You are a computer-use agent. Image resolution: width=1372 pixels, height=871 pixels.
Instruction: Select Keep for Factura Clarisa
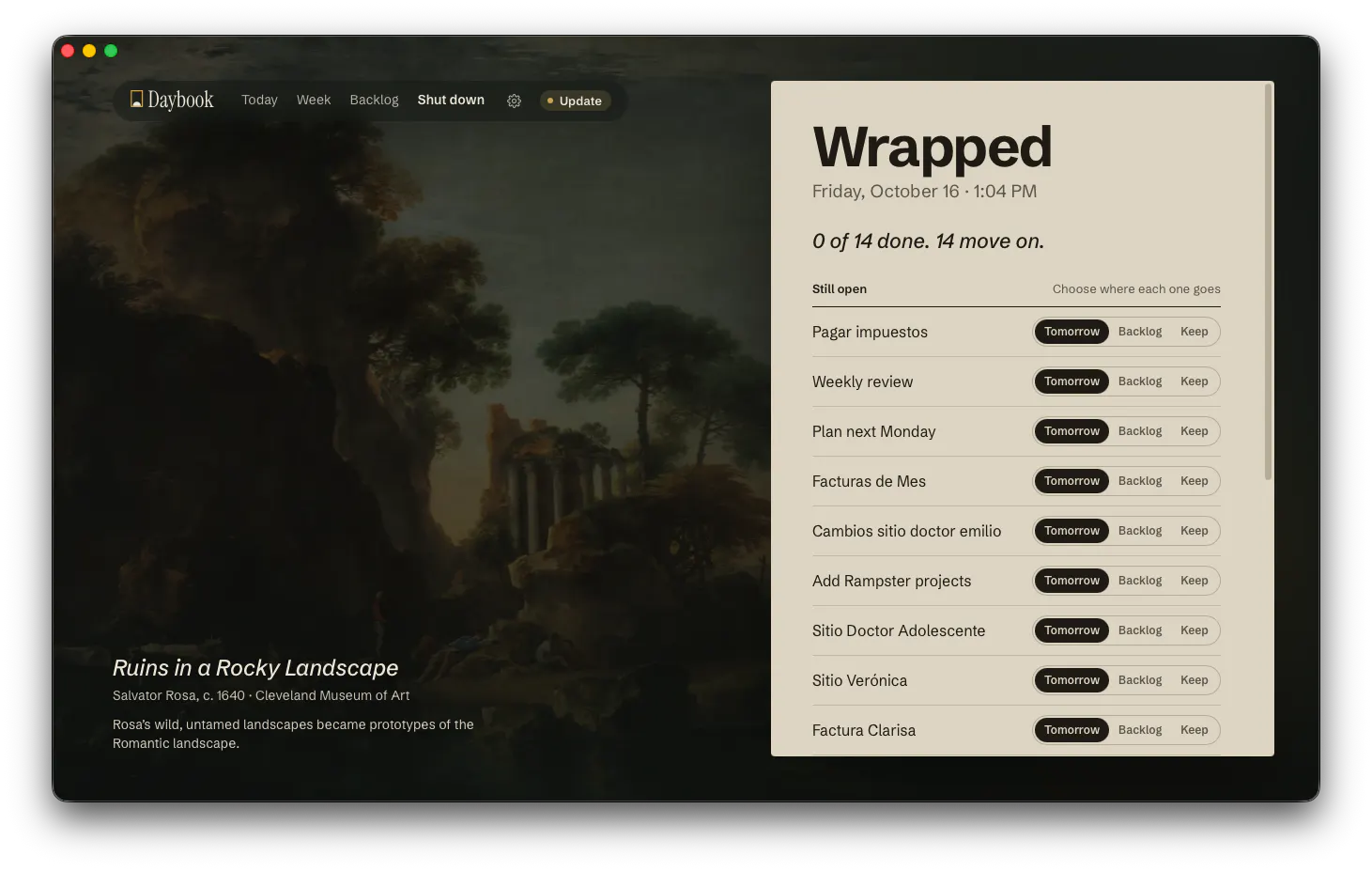(1195, 730)
